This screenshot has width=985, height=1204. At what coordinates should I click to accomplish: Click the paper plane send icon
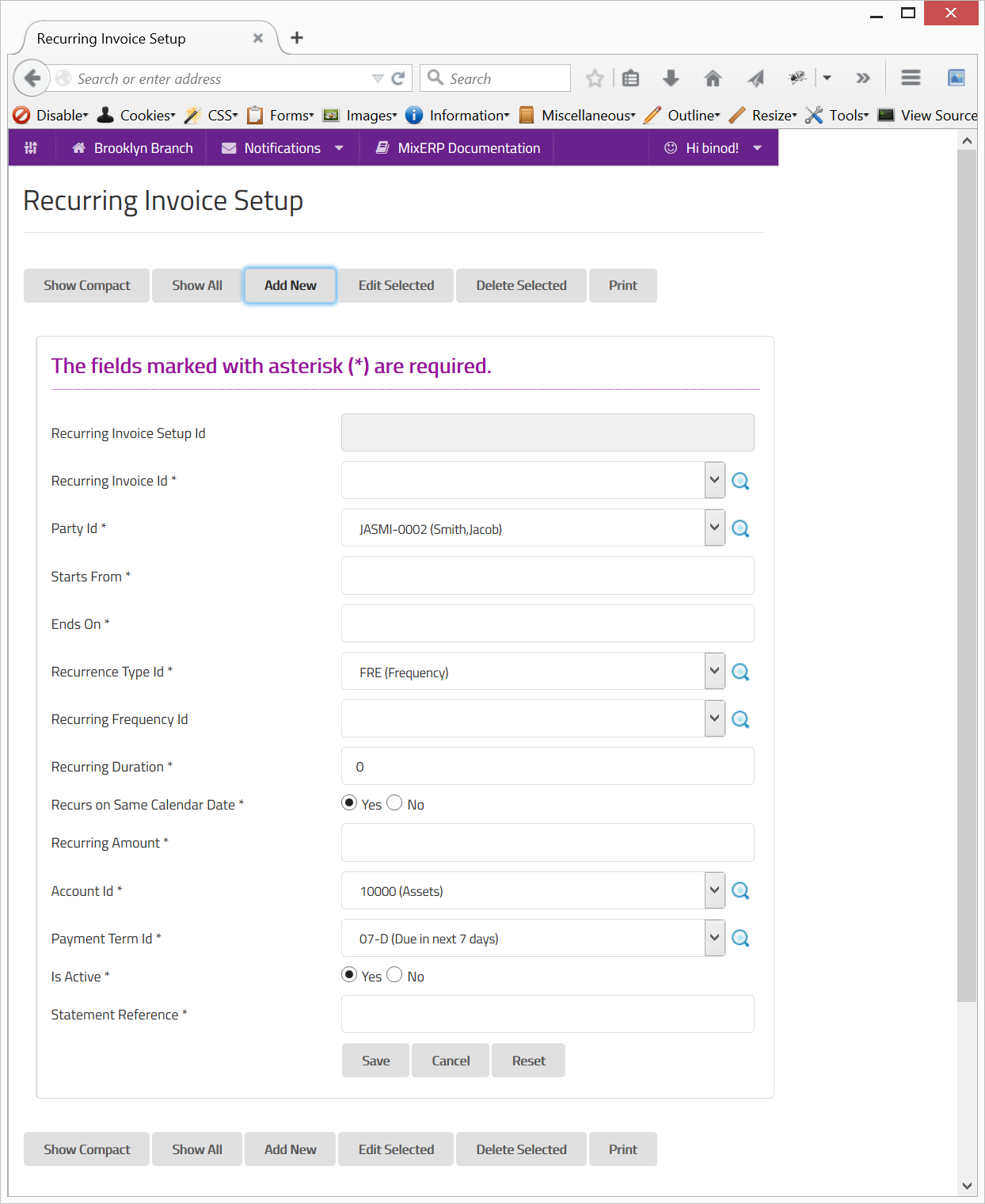(x=755, y=78)
